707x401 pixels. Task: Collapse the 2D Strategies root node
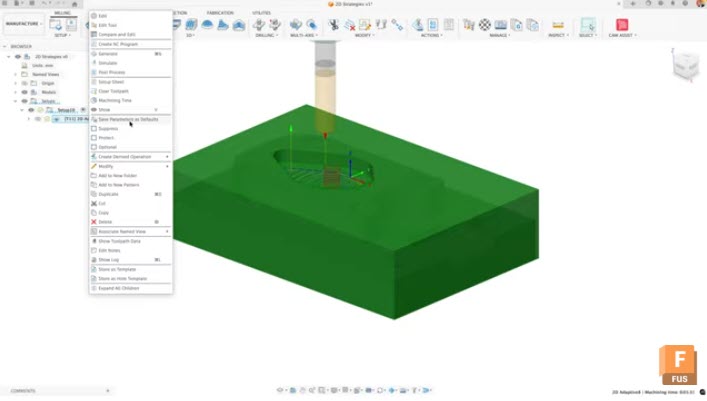pos(9,56)
